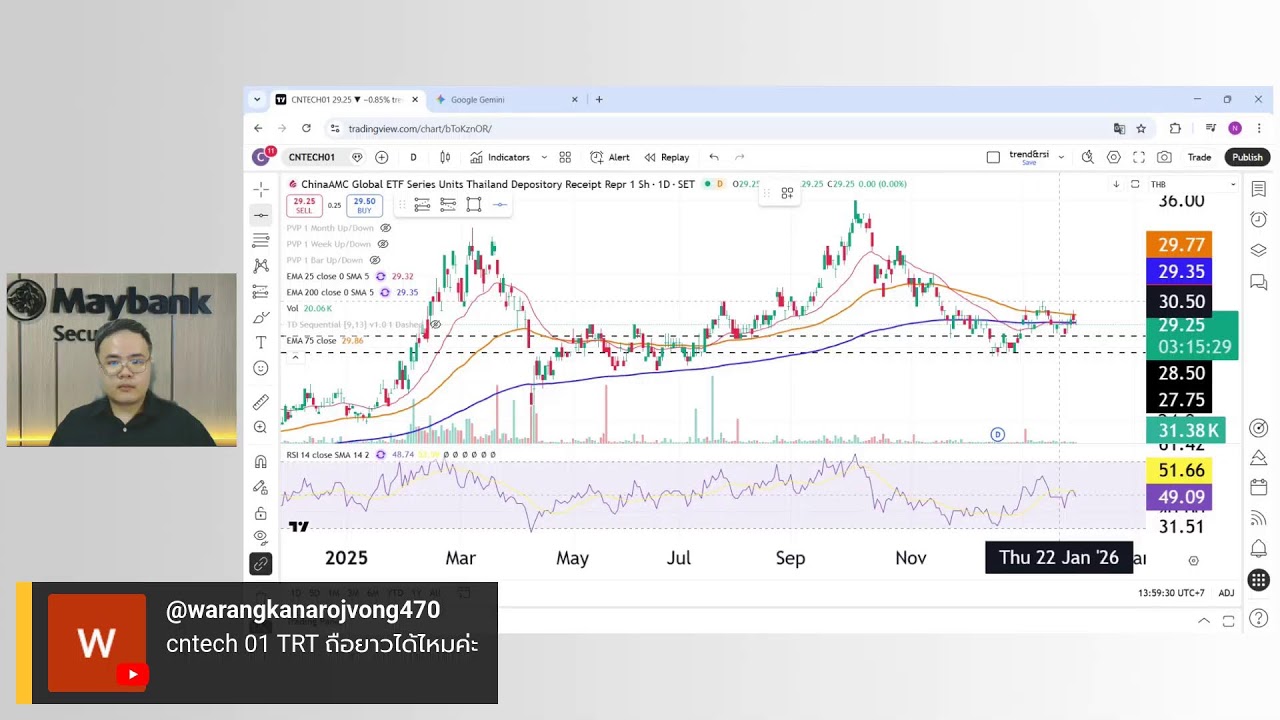Image resolution: width=1280 pixels, height=720 pixels.
Task: Open the THB currency dropdown
Action: [1193, 184]
